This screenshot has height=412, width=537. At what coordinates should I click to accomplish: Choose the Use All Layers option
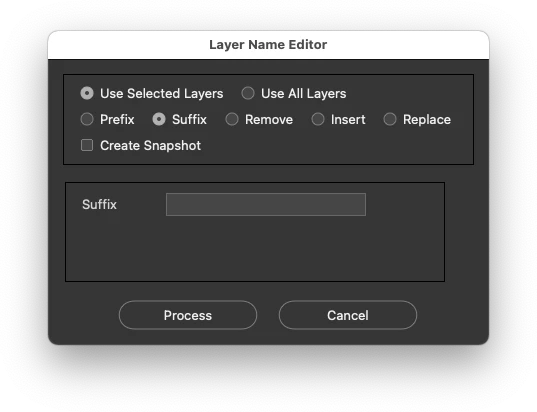tap(248, 93)
